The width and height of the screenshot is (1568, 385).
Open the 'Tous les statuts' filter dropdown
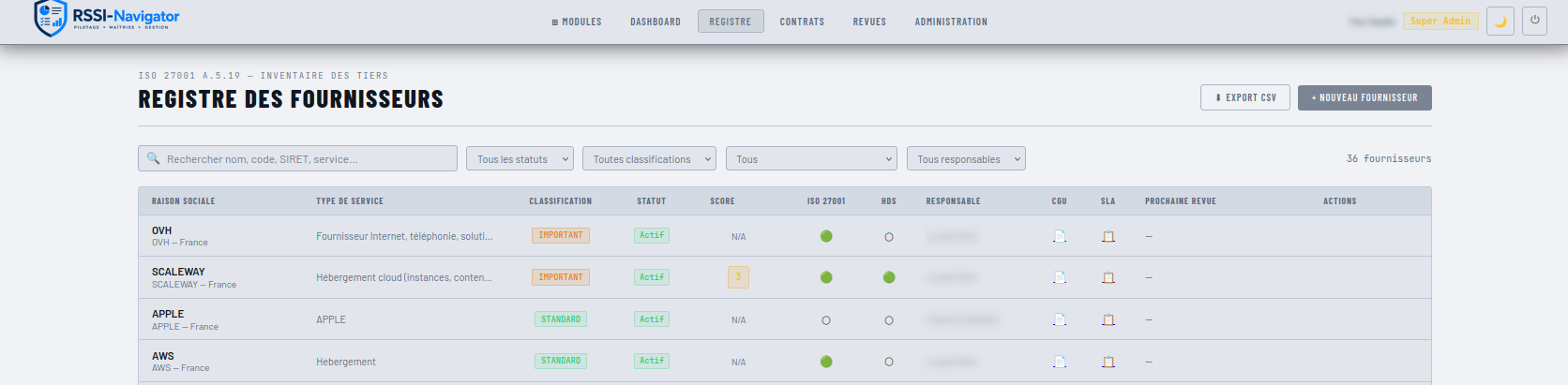point(520,158)
